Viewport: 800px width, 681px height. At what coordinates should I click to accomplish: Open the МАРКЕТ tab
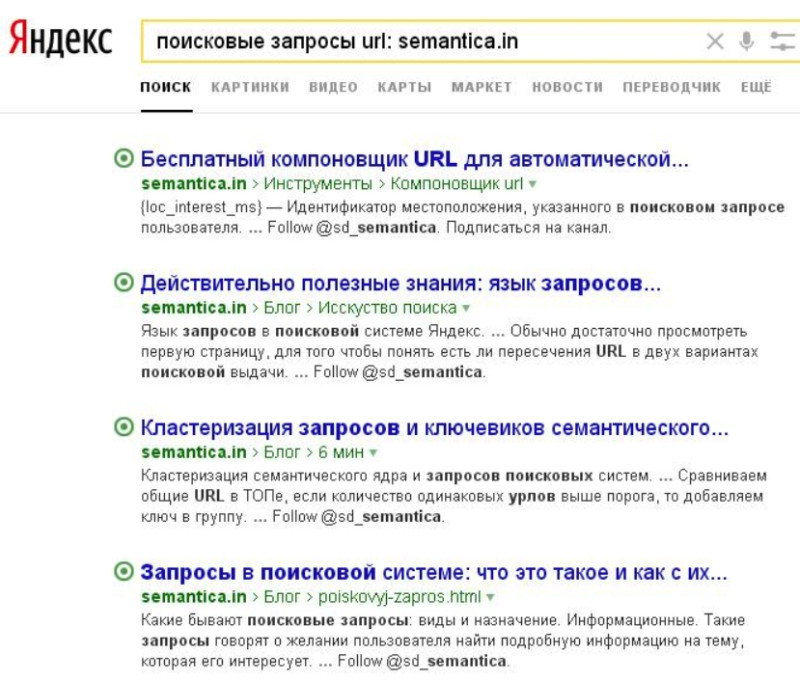[482, 87]
